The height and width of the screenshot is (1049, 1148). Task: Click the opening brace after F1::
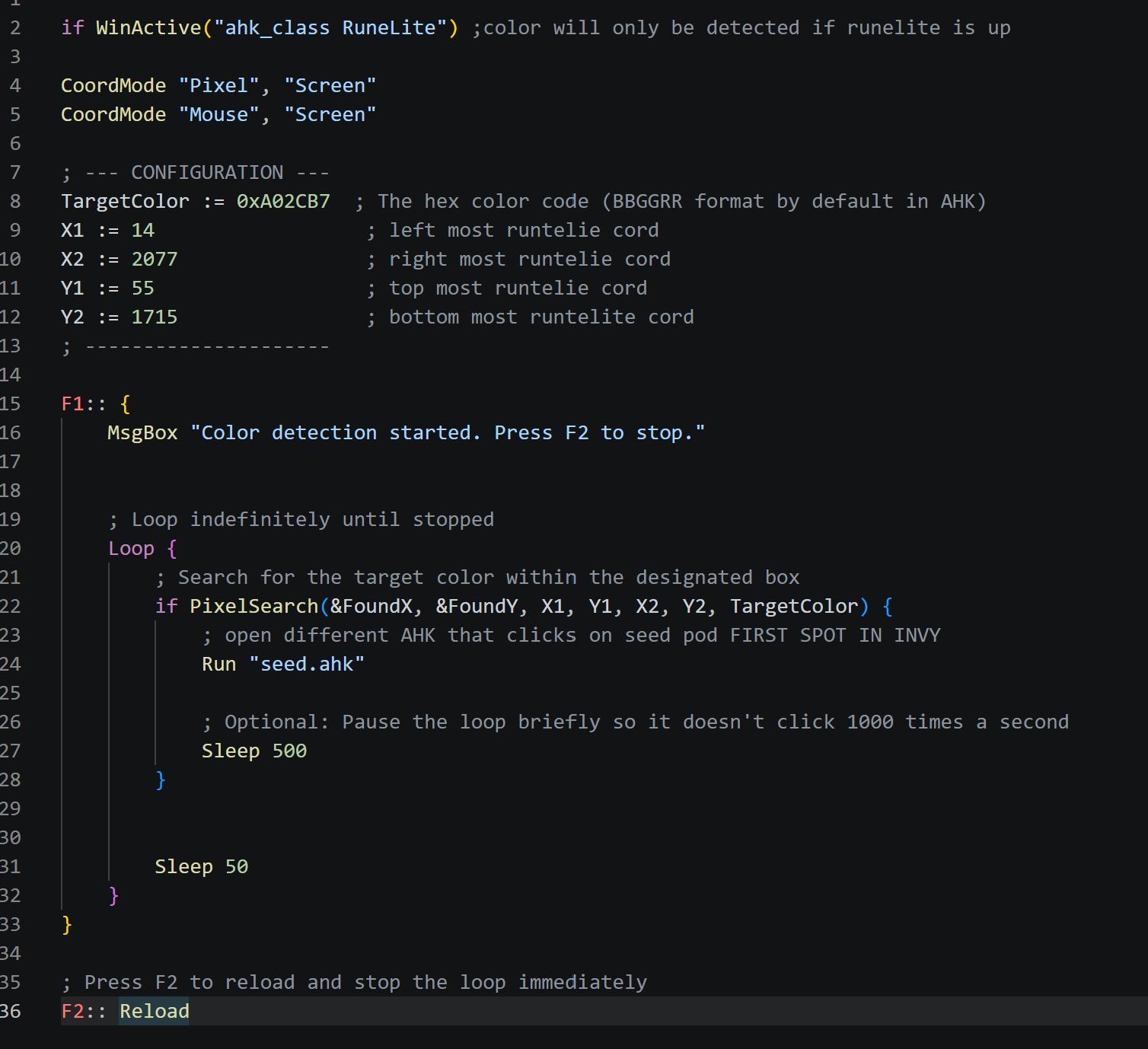(126, 403)
